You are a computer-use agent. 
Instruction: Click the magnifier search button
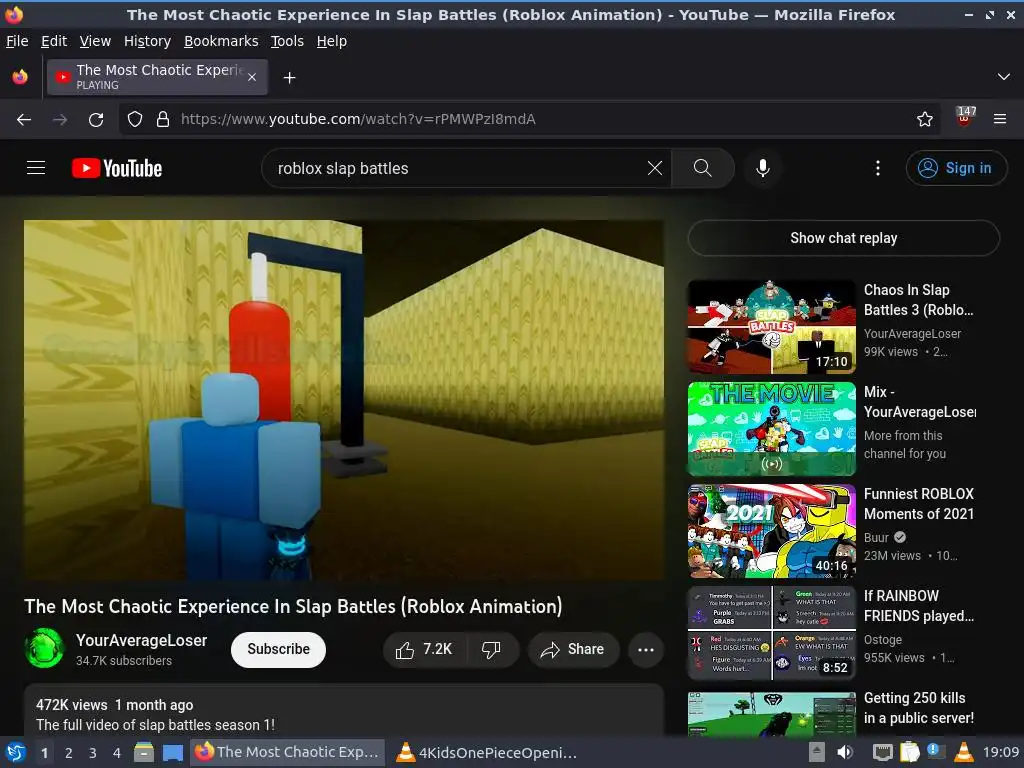tap(703, 168)
